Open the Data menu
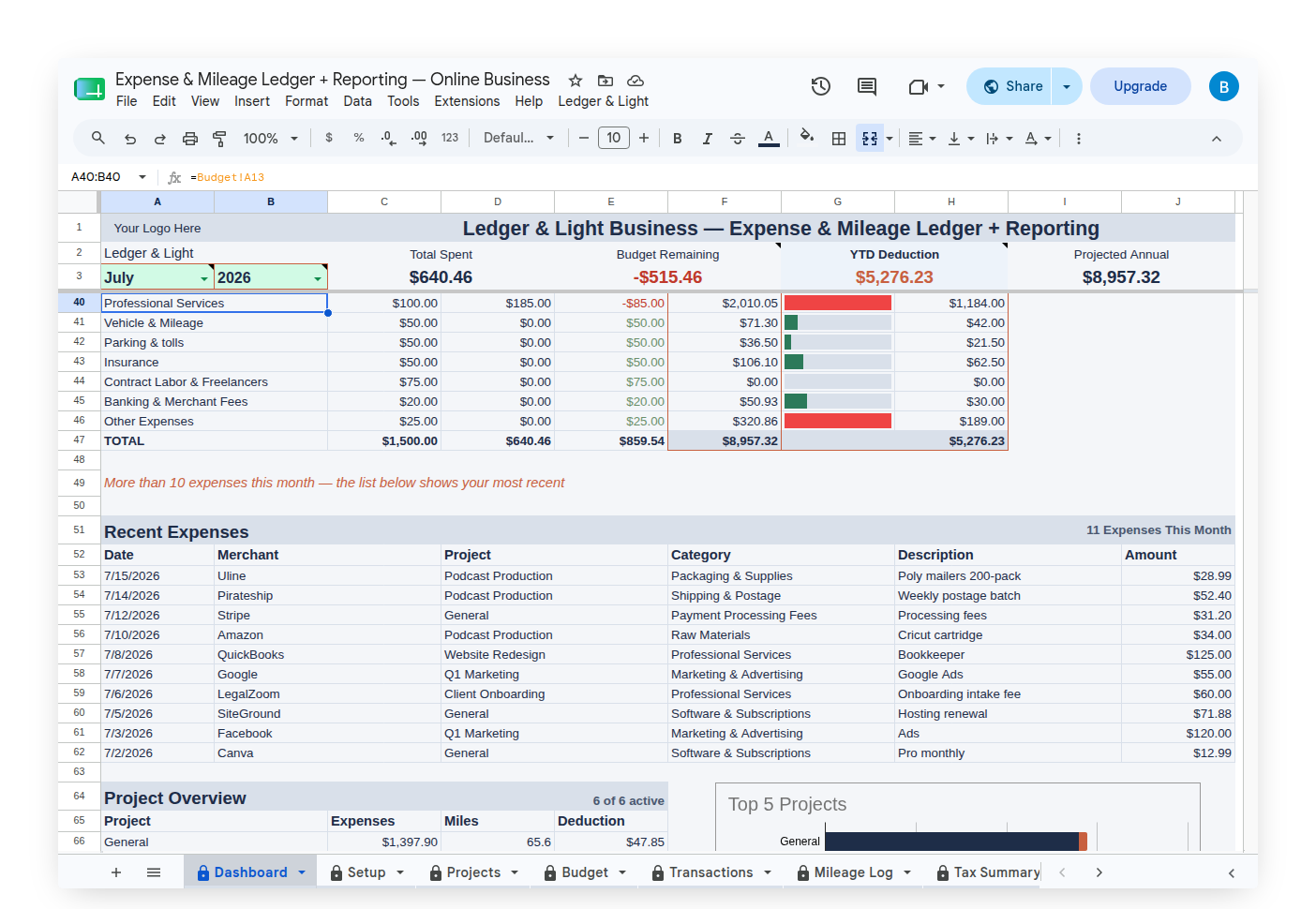 click(357, 101)
